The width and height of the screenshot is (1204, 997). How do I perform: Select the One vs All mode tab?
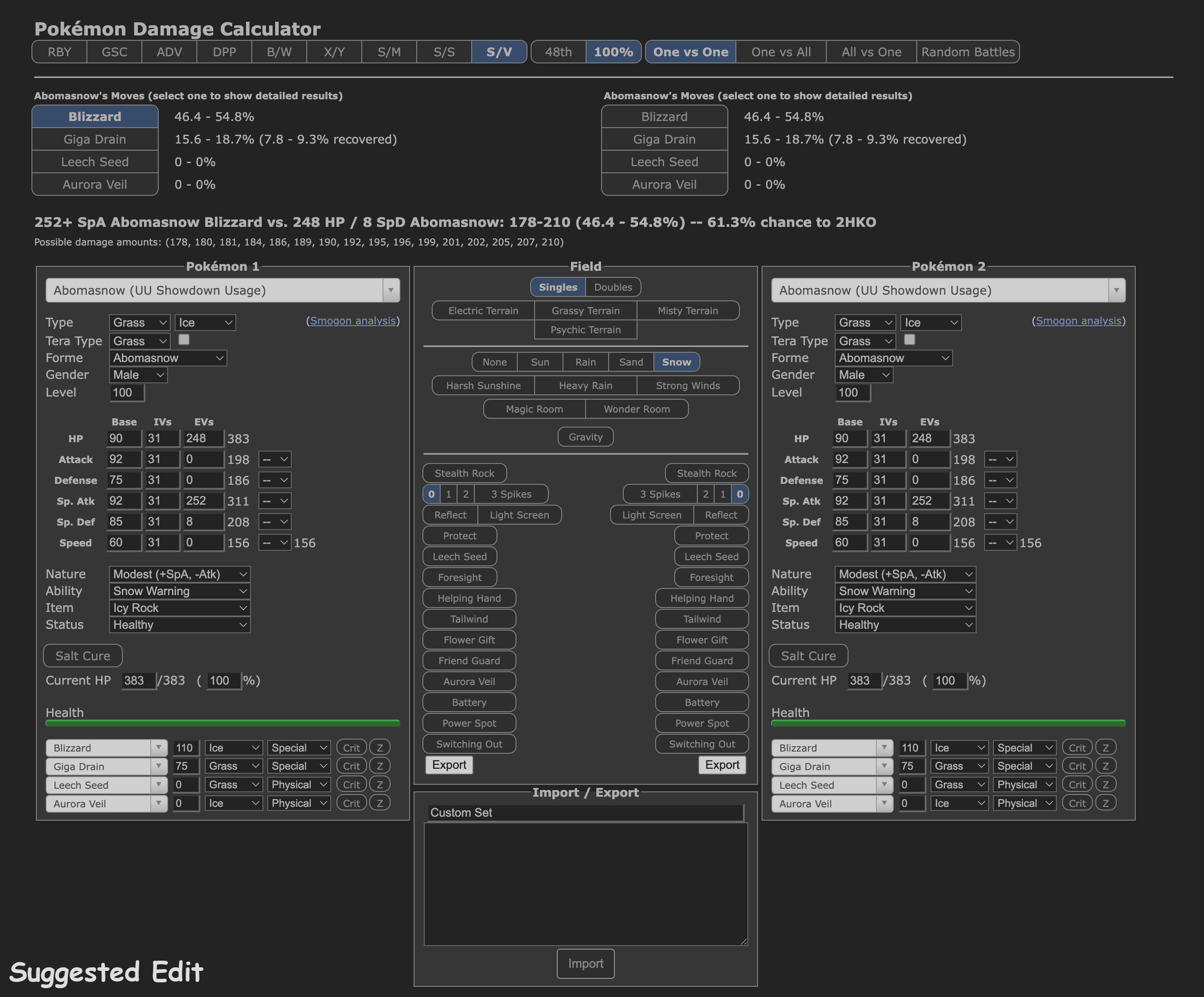coord(780,51)
